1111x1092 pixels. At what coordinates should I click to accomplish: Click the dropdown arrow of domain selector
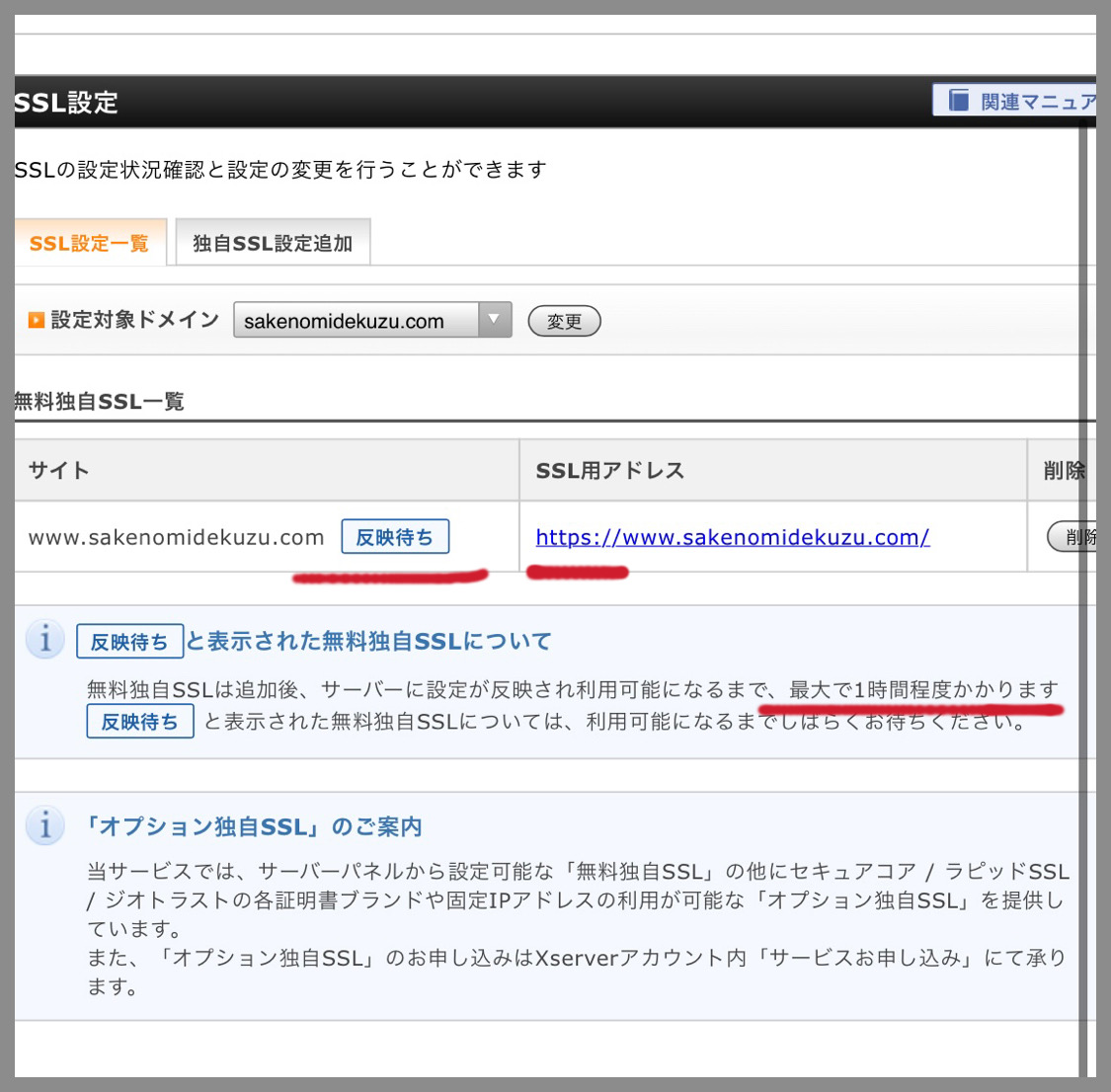coord(495,320)
